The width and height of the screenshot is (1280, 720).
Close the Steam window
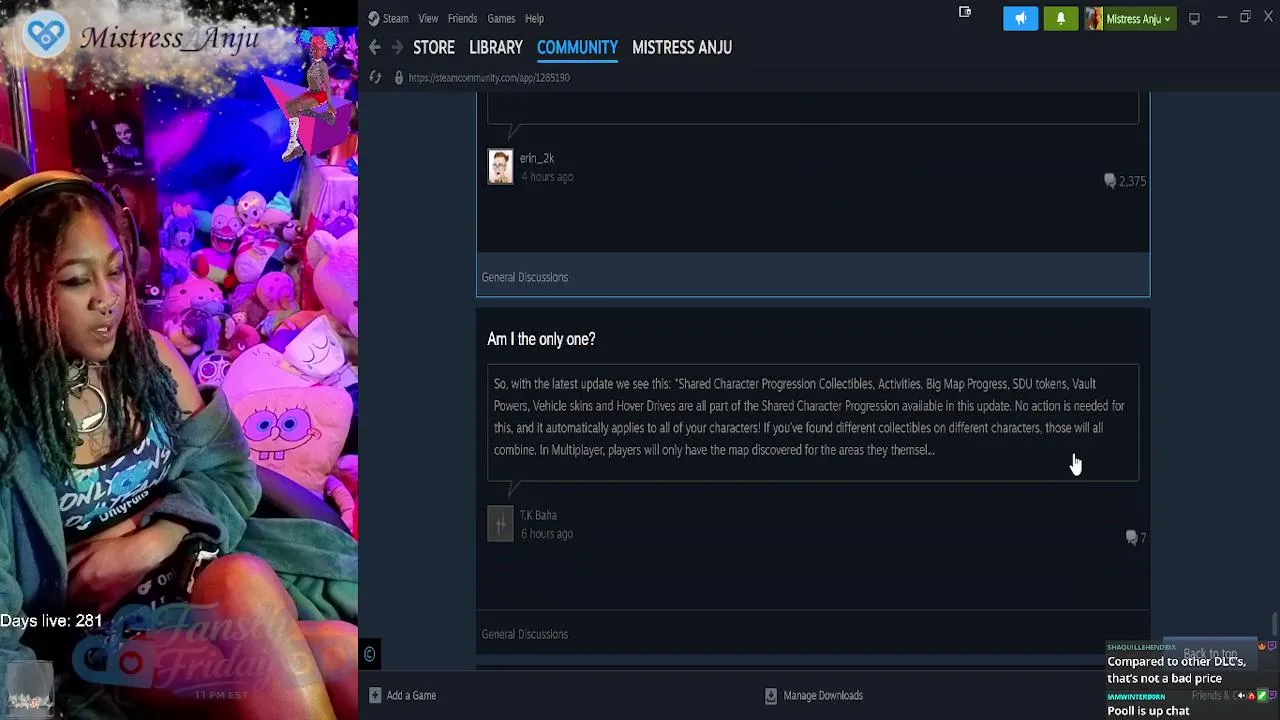click(1268, 18)
